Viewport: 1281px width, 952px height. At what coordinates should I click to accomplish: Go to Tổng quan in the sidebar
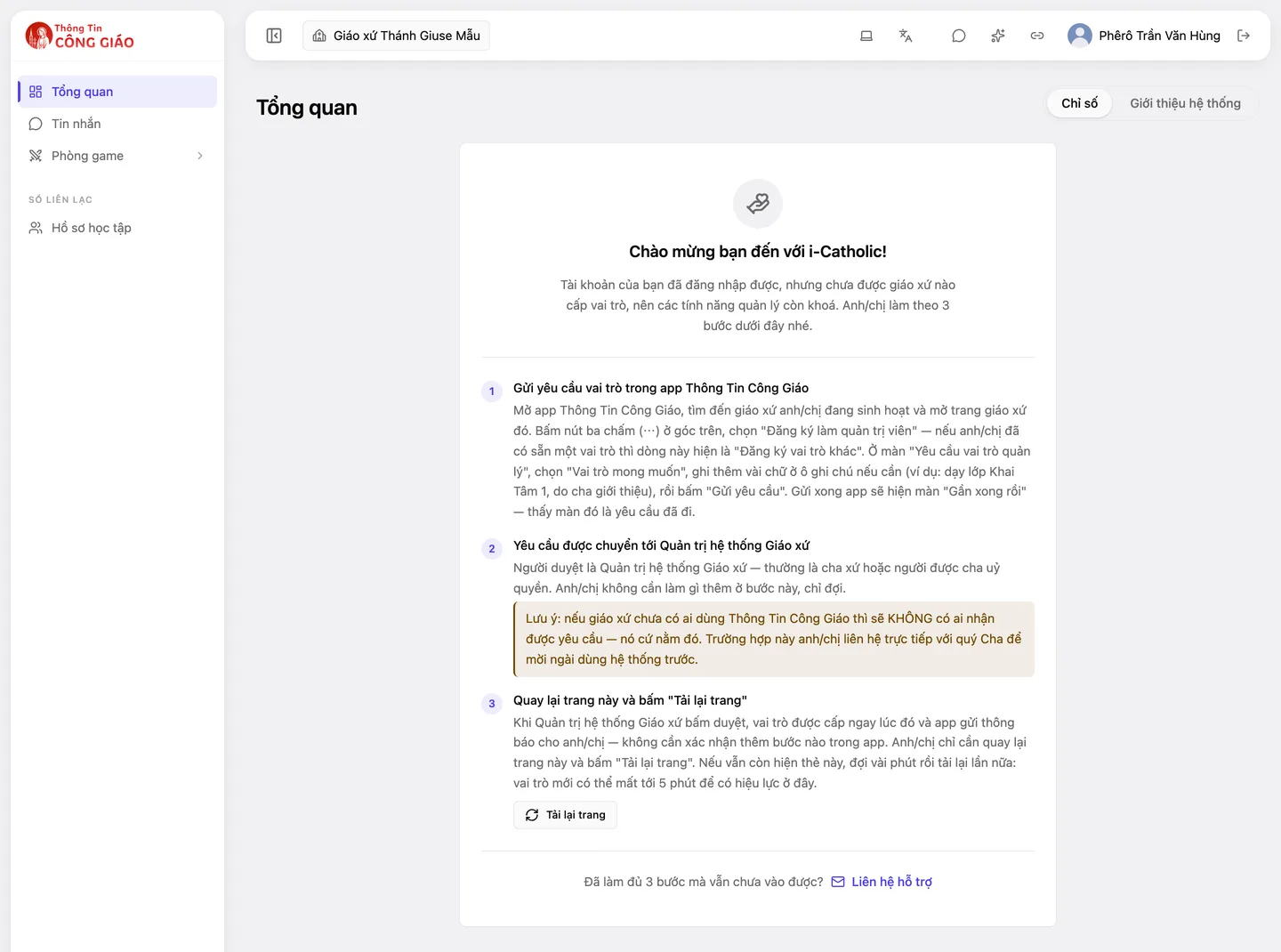click(x=117, y=92)
